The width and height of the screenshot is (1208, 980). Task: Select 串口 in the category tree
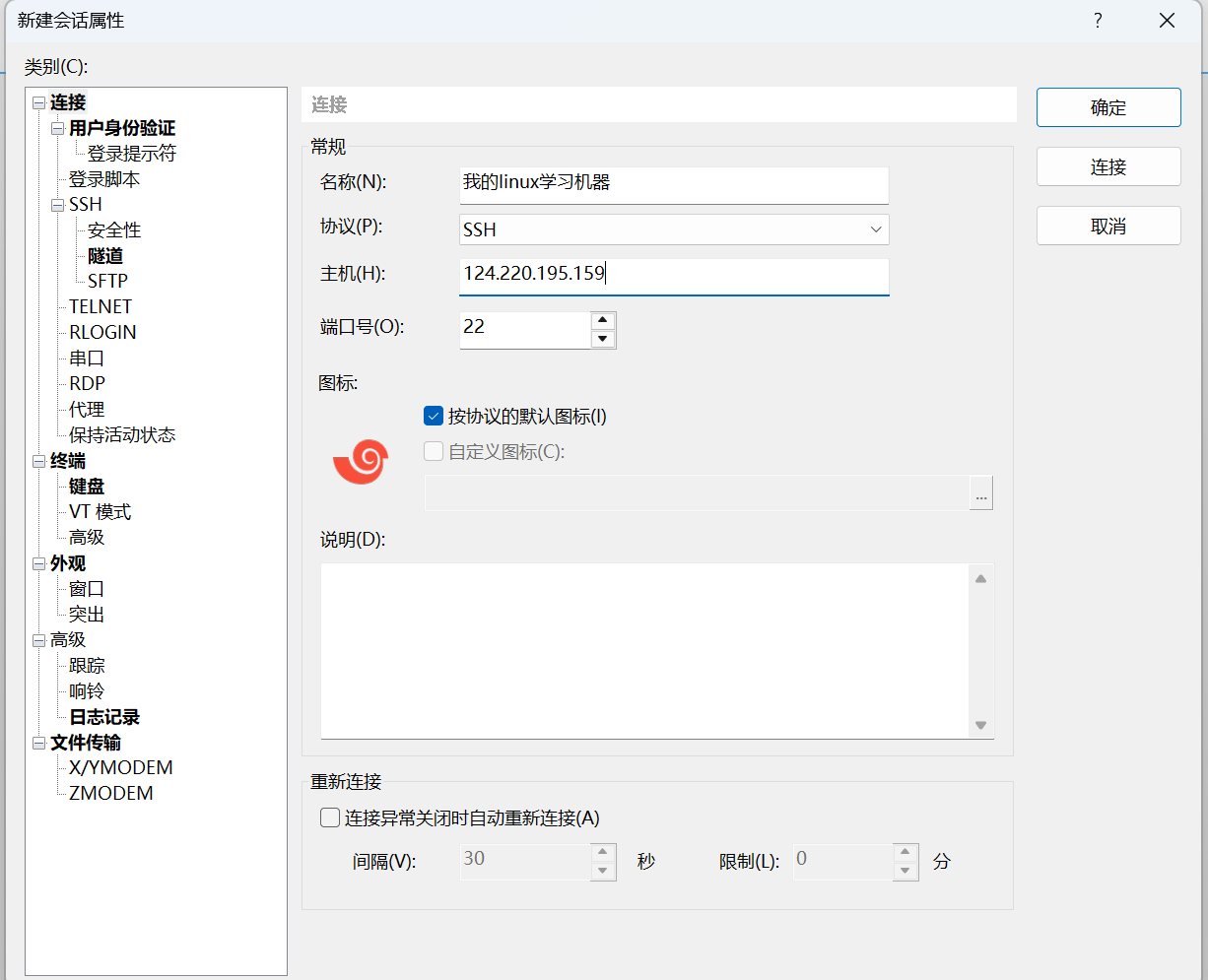[x=87, y=359]
